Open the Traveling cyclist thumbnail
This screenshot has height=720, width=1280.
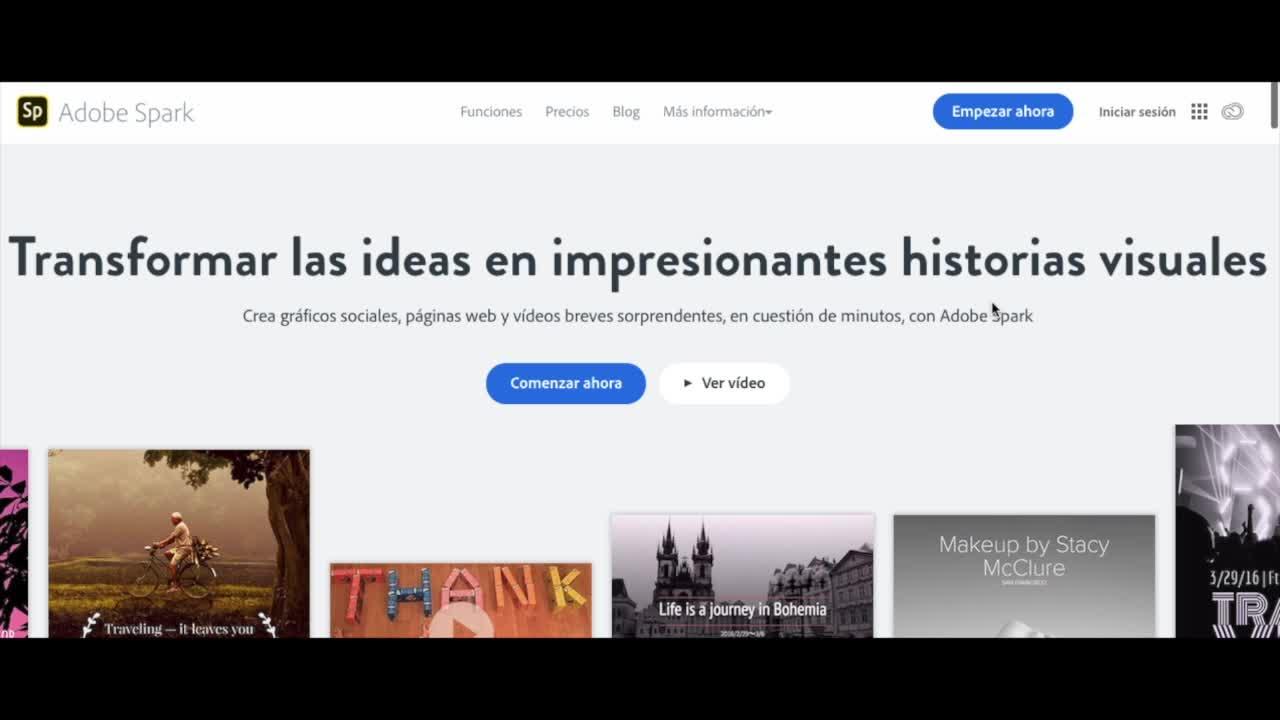pos(179,543)
